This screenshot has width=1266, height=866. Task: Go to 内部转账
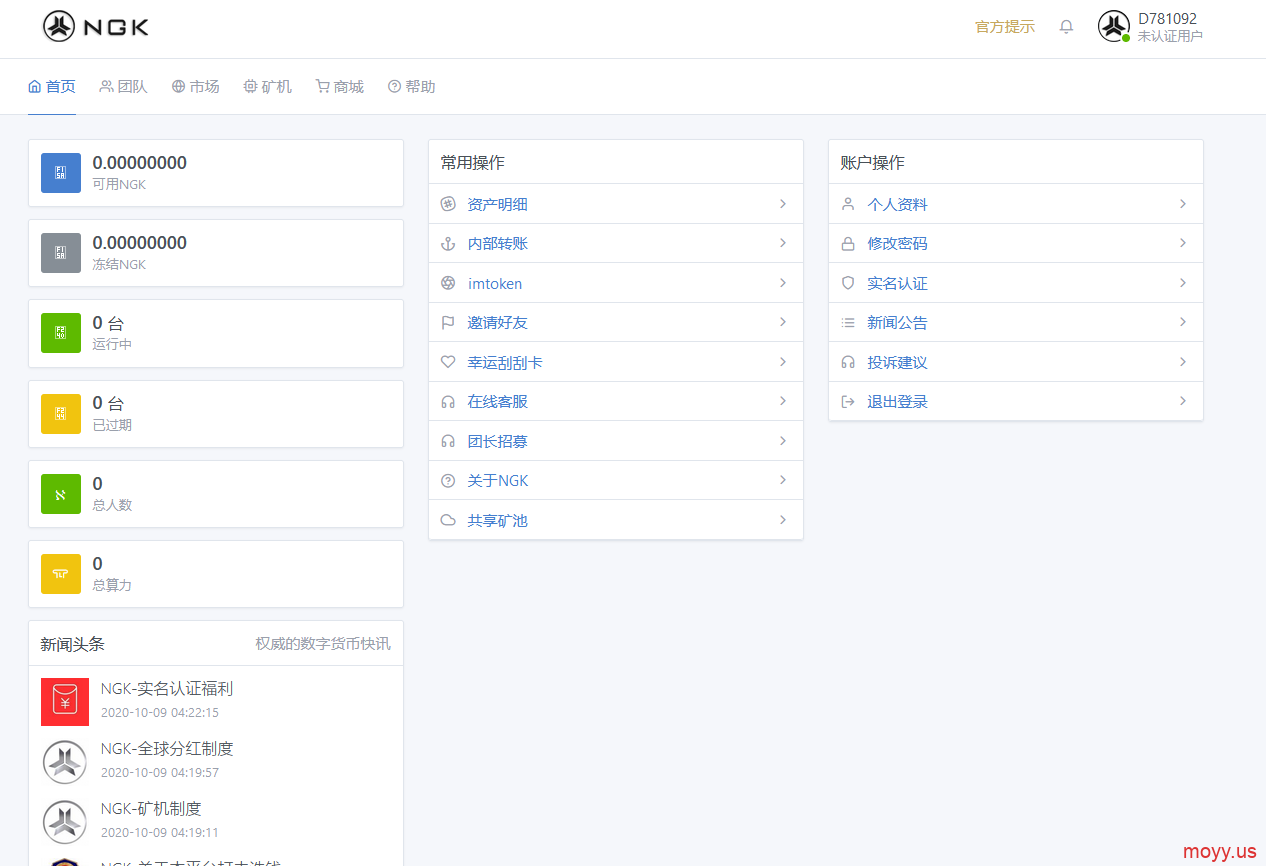498,243
